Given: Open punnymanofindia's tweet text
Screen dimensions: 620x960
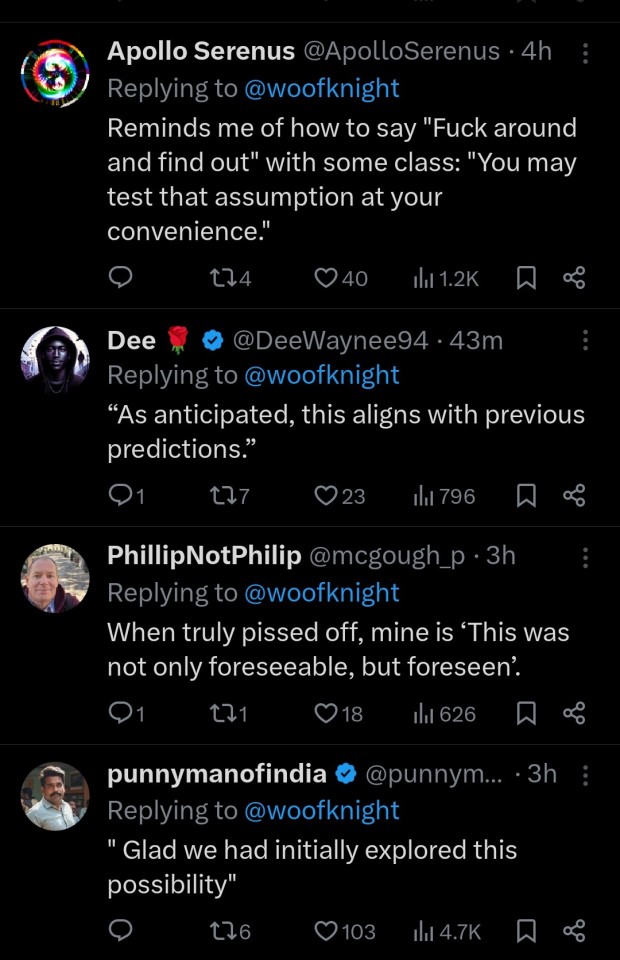Looking at the screenshot, I should (x=312, y=868).
